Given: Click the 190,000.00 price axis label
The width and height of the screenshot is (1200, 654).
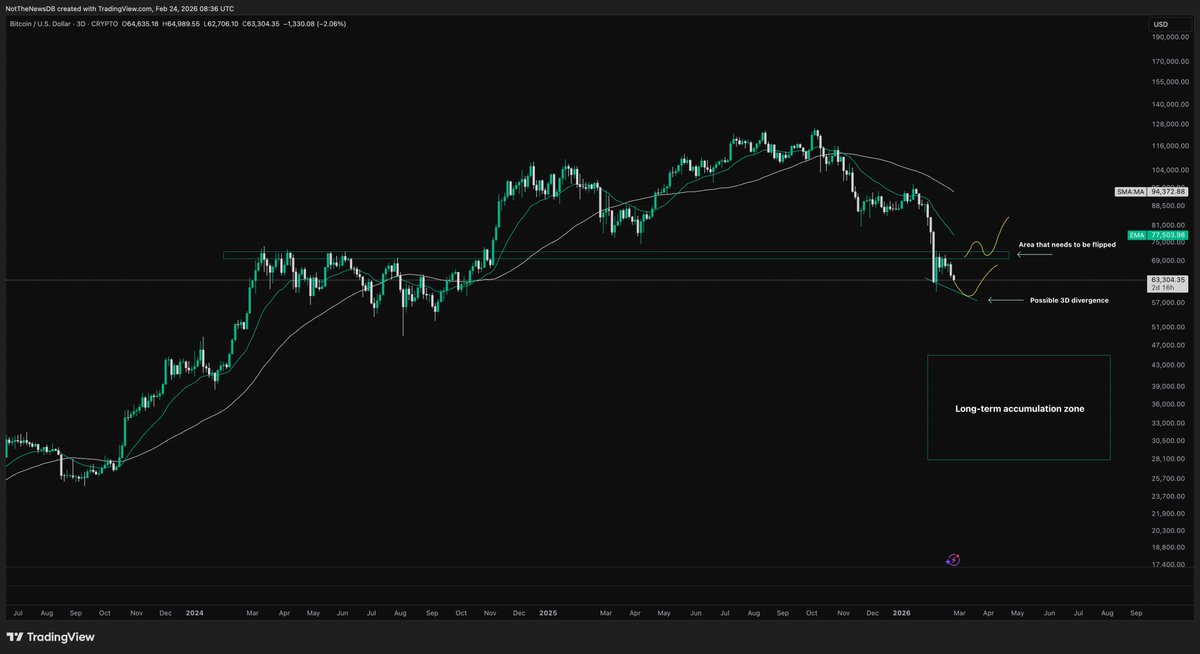Looking at the screenshot, I should click(1170, 38).
